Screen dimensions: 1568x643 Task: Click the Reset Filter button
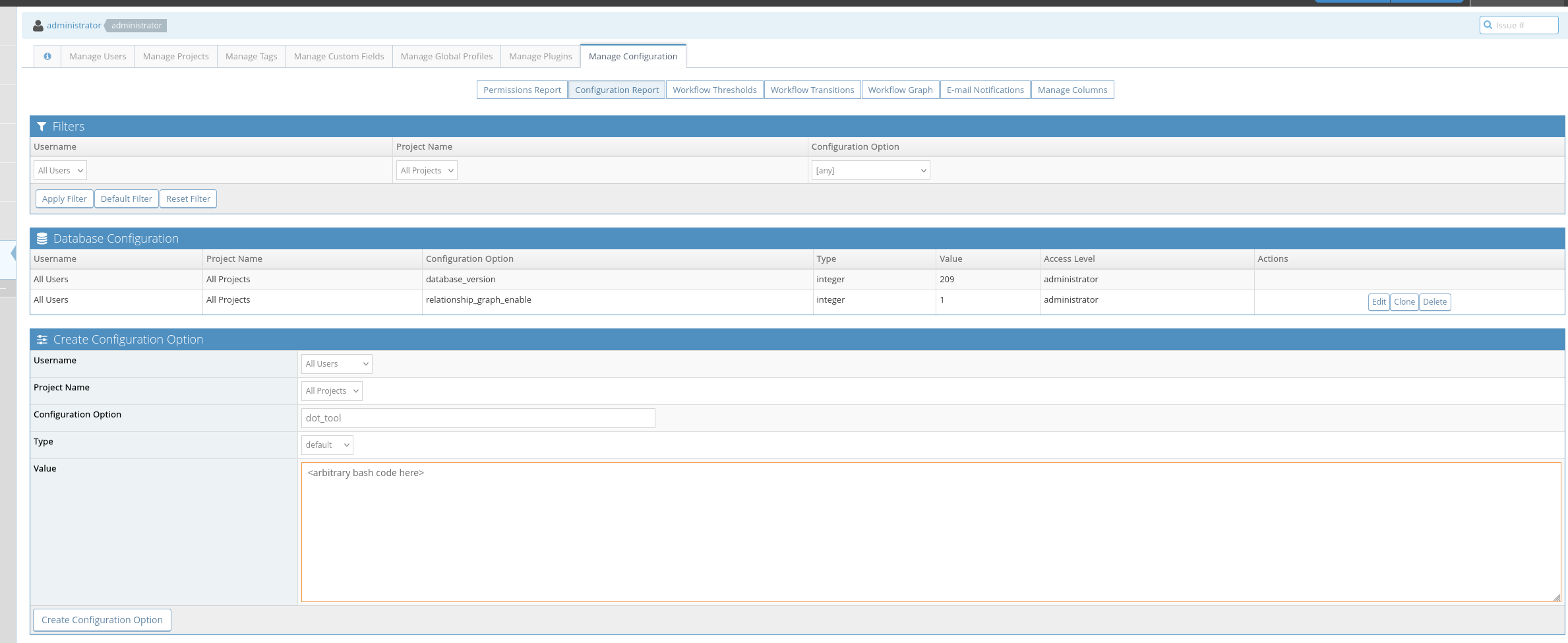click(188, 199)
